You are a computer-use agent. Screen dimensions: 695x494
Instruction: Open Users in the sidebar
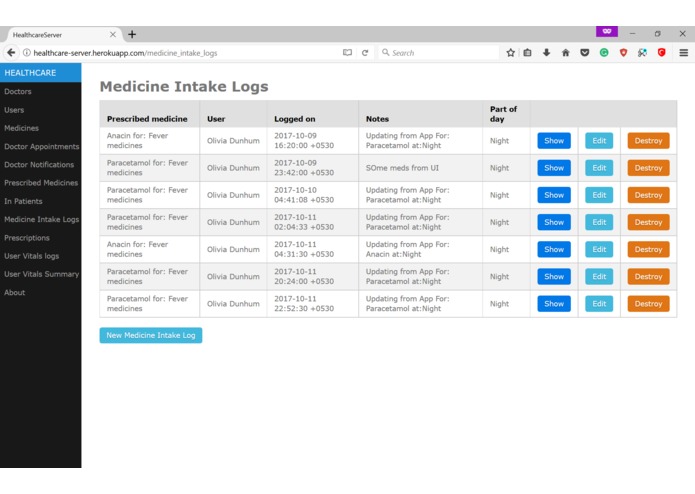(14, 110)
